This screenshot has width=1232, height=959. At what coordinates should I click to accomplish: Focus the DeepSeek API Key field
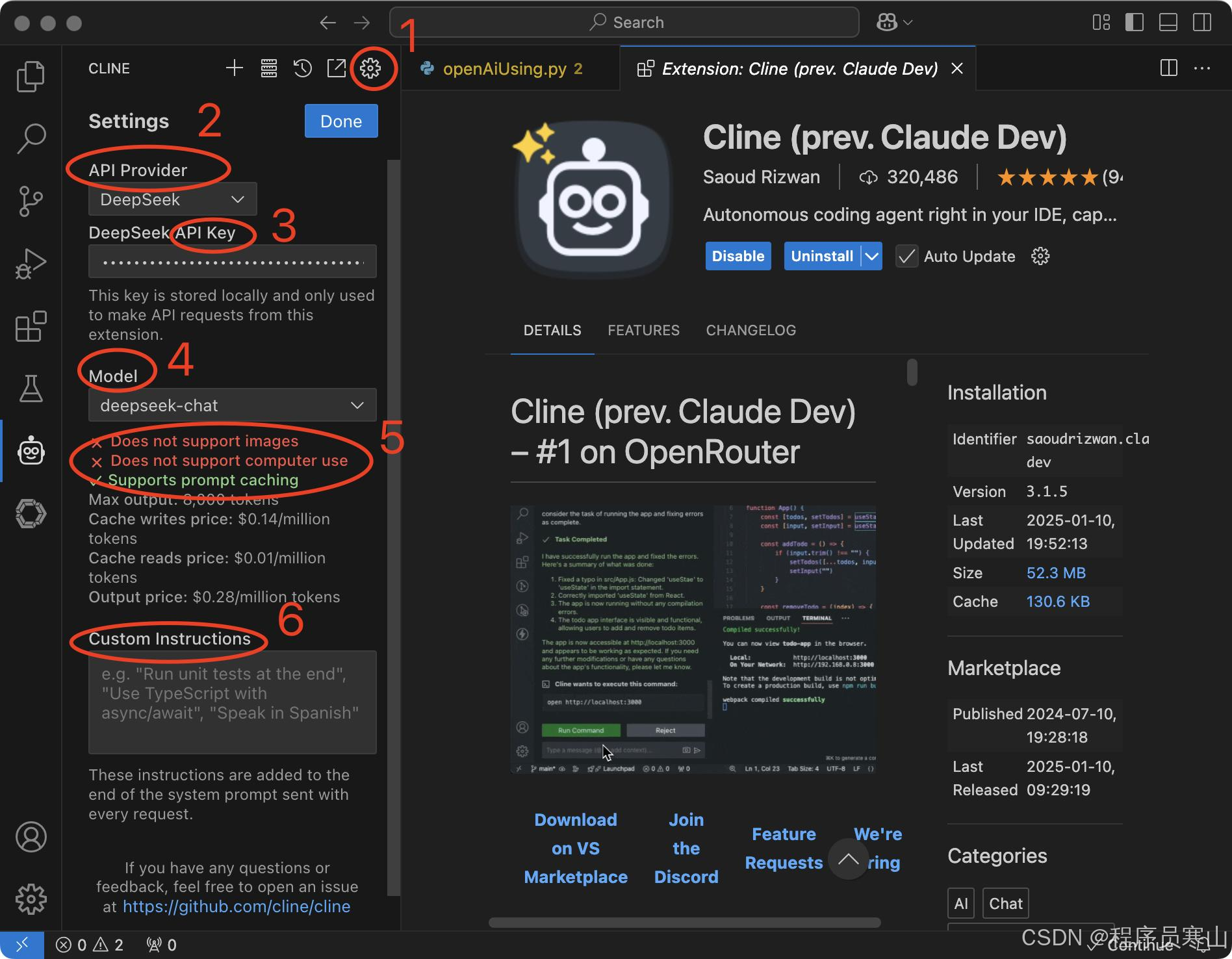point(233,262)
